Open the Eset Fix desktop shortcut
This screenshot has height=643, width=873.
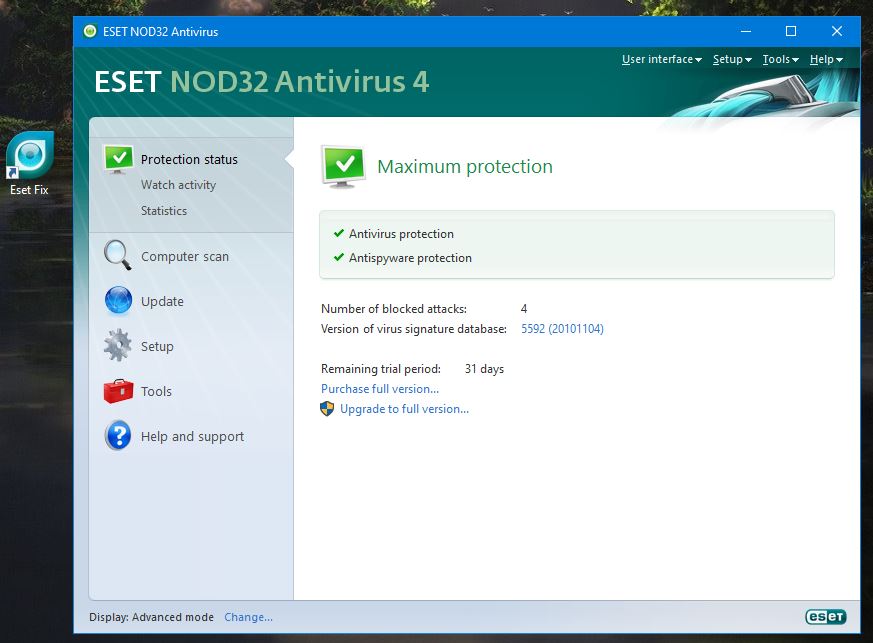tap(30, 163)
